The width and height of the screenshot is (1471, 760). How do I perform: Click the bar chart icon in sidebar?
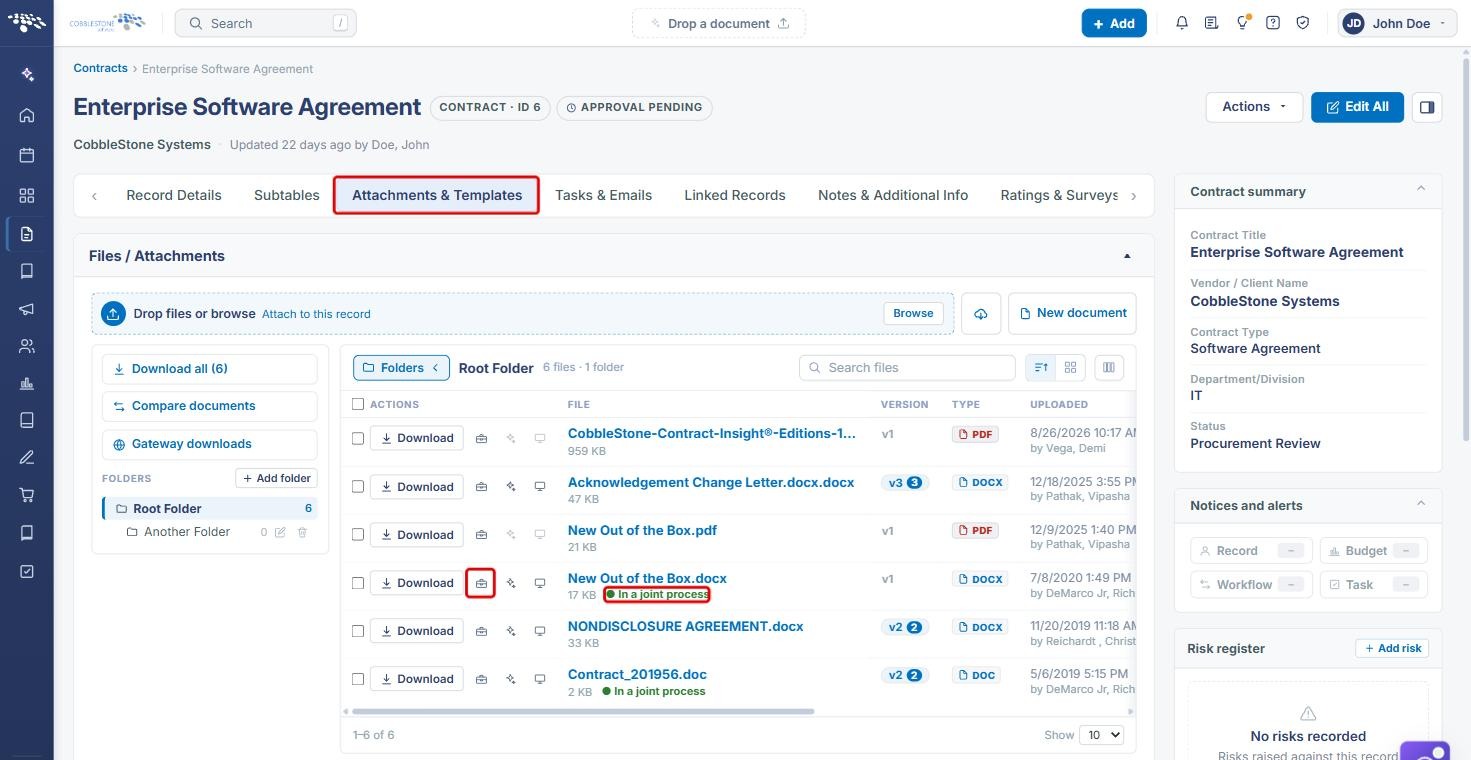[x=27, y=383]
